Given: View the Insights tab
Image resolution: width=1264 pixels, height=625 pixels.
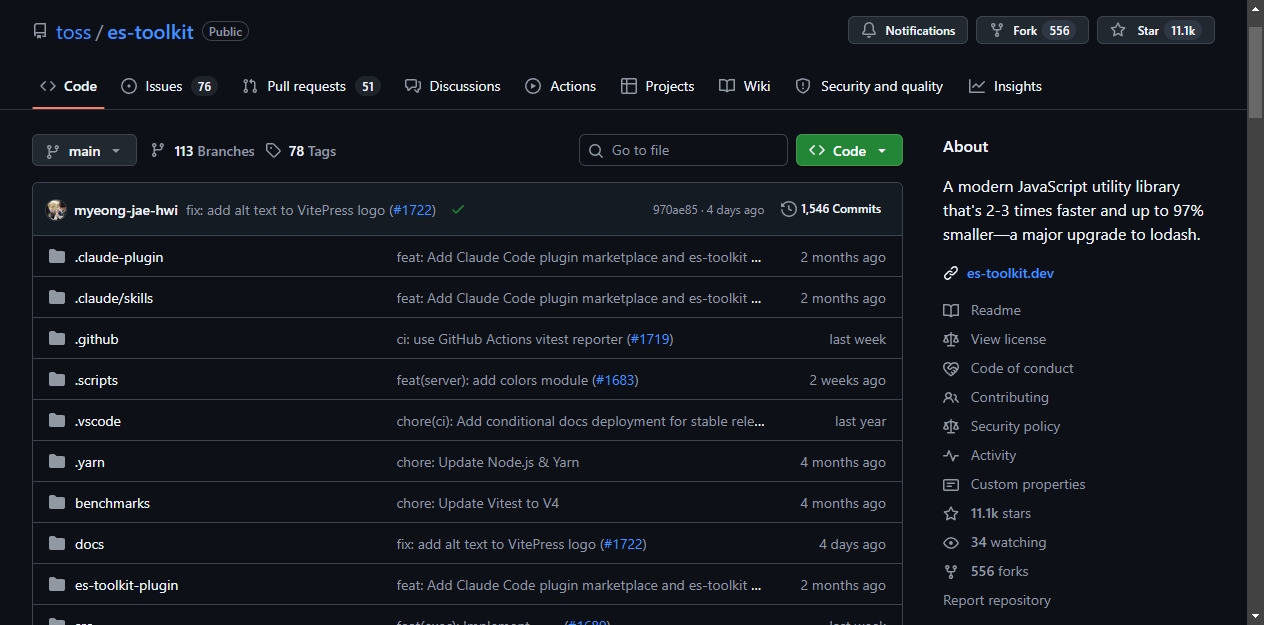Looking at the screenshot, I should point(1005,86).
